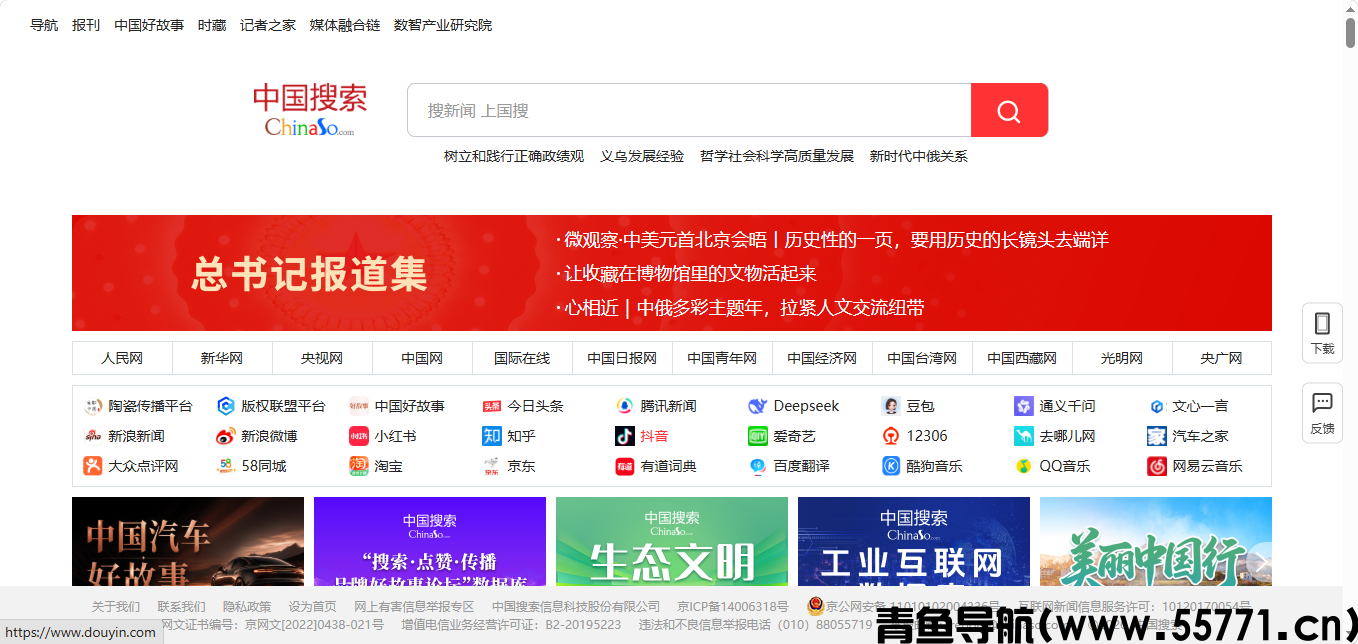Image resolution: width=1358 pixels, height=644 pixels.
Task: Open the 陶瓷传播平台 icon link
Action: click(93, 406)
